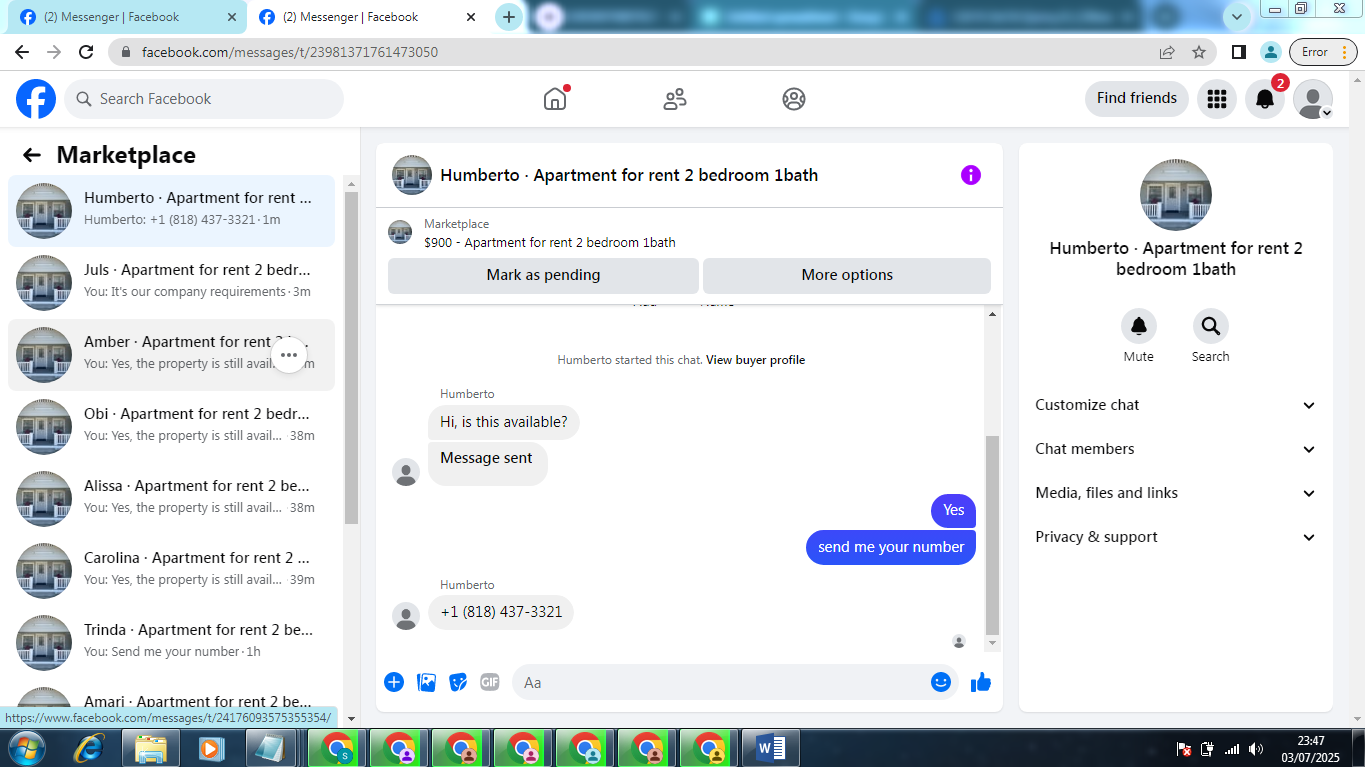The height and width of the screenshot is (767, 1365).
Task: Open the Trinda conversation
Action: tap(172, 643)
